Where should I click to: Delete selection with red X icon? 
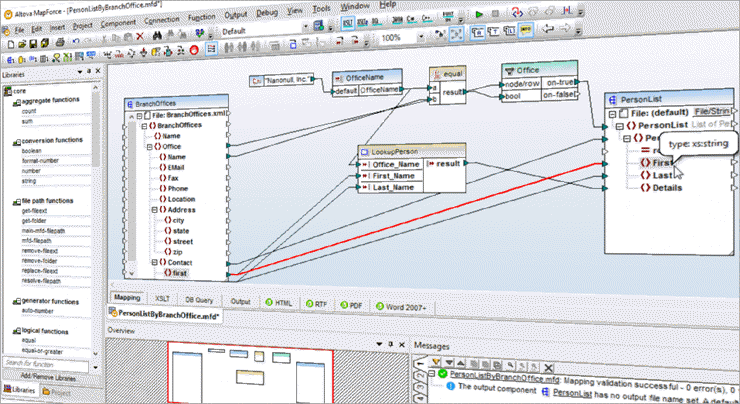click(140, 36)
